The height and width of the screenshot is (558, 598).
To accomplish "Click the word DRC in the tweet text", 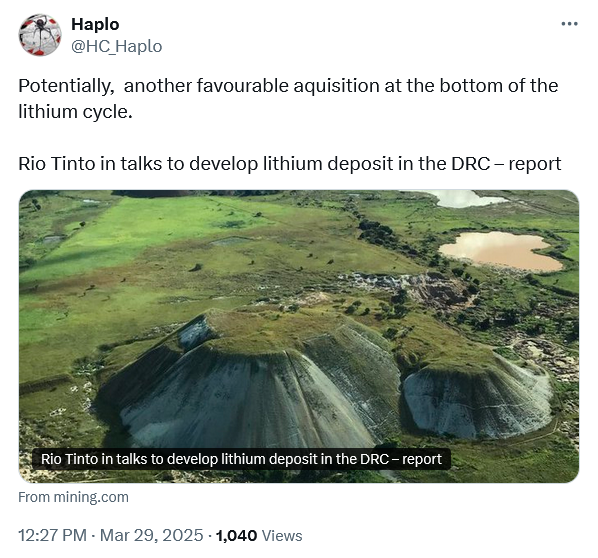I will [471, 164].
